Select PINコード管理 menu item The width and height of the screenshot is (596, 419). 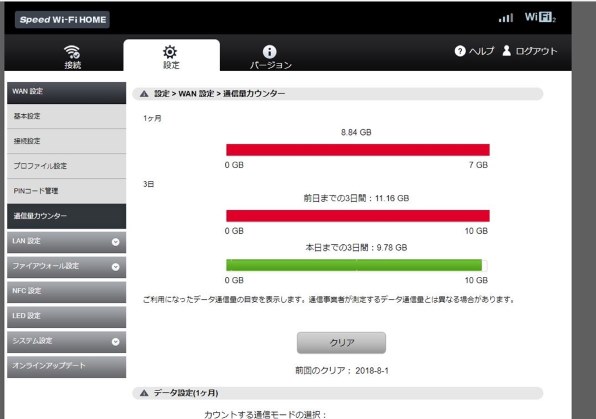[67, 191]
